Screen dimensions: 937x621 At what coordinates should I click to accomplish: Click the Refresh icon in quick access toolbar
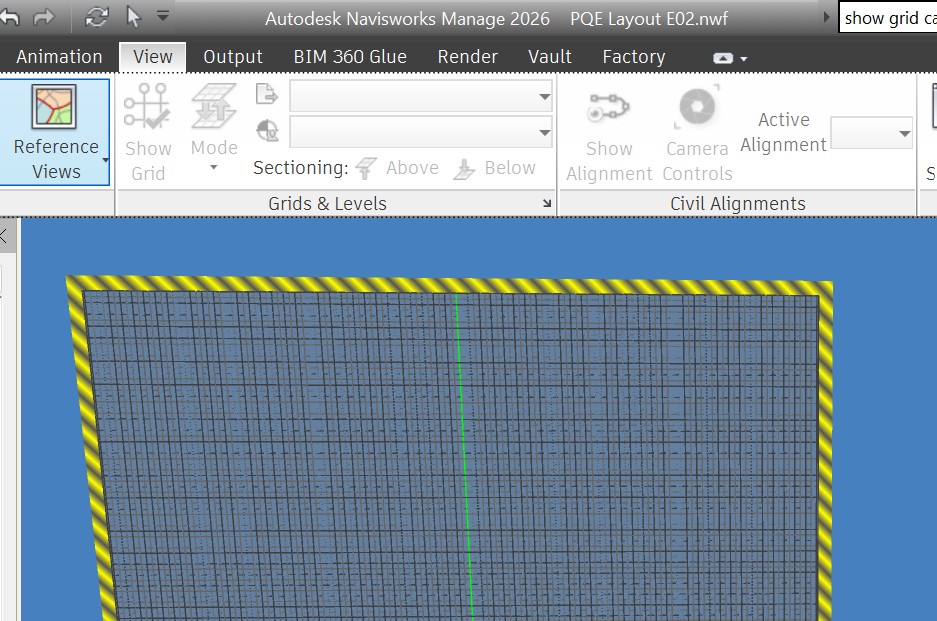(x=96, y=17)
